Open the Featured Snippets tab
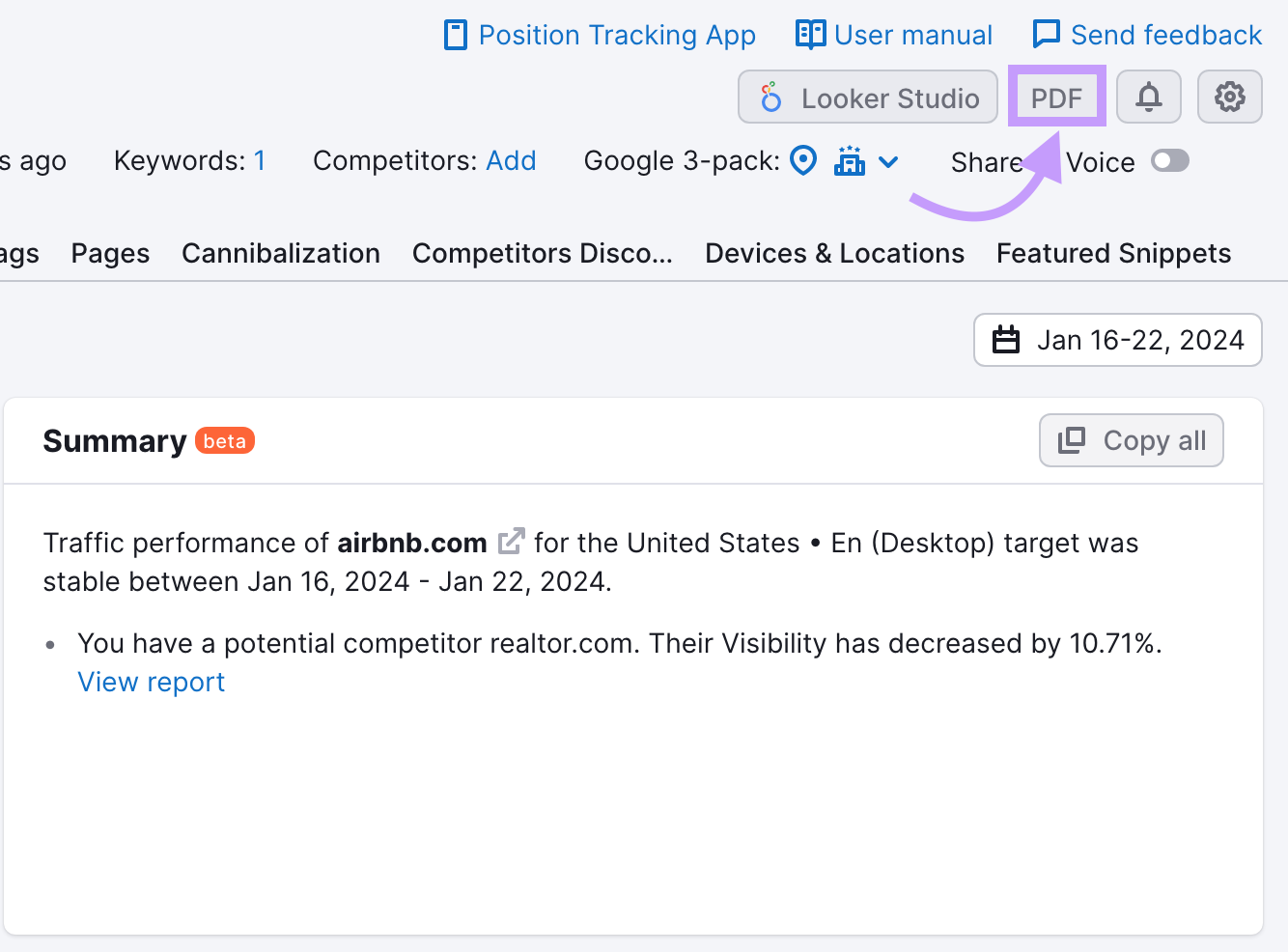The image size is (1288, 952). [1112, 253]
